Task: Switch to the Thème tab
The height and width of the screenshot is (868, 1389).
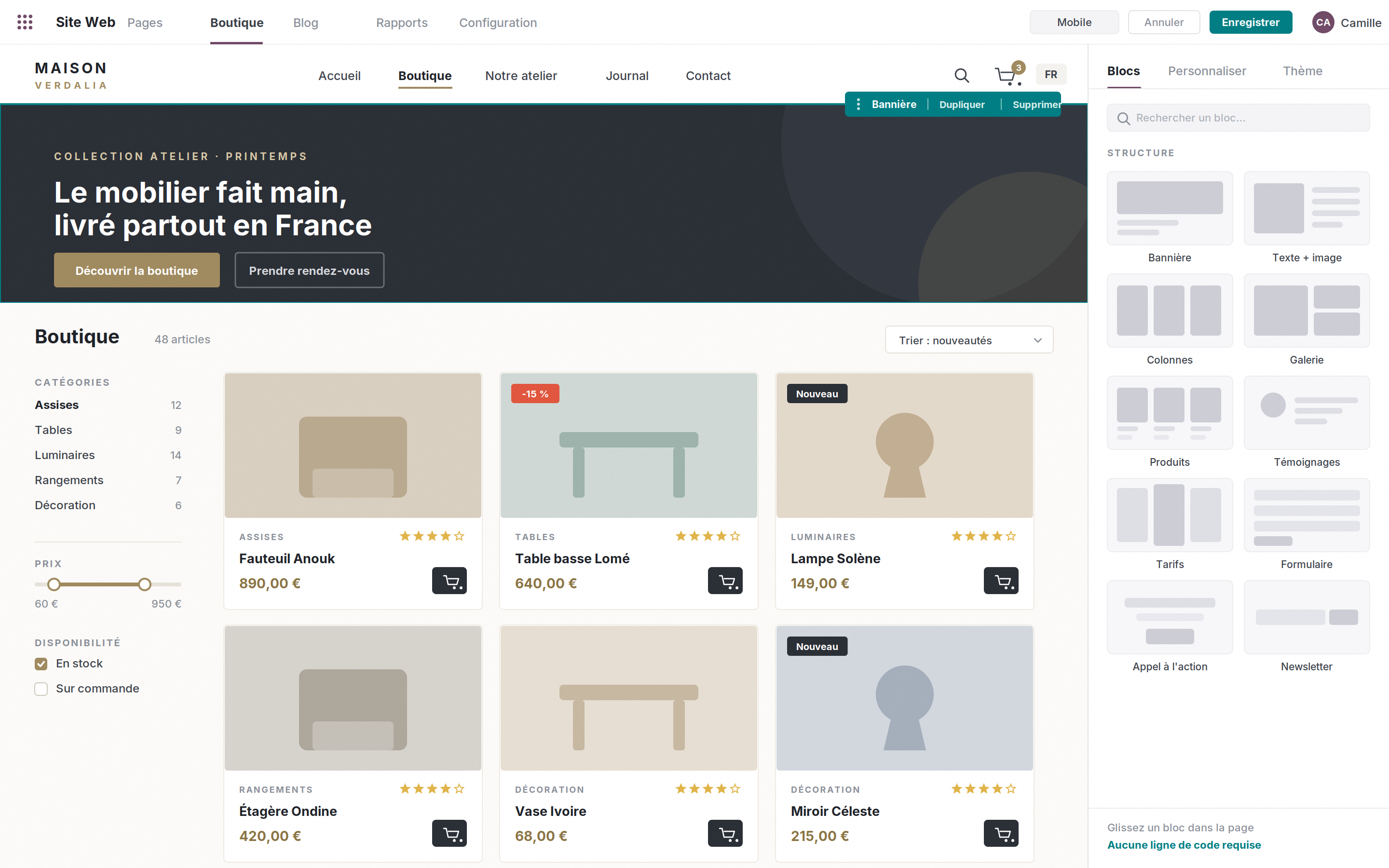Action: 1302,71
